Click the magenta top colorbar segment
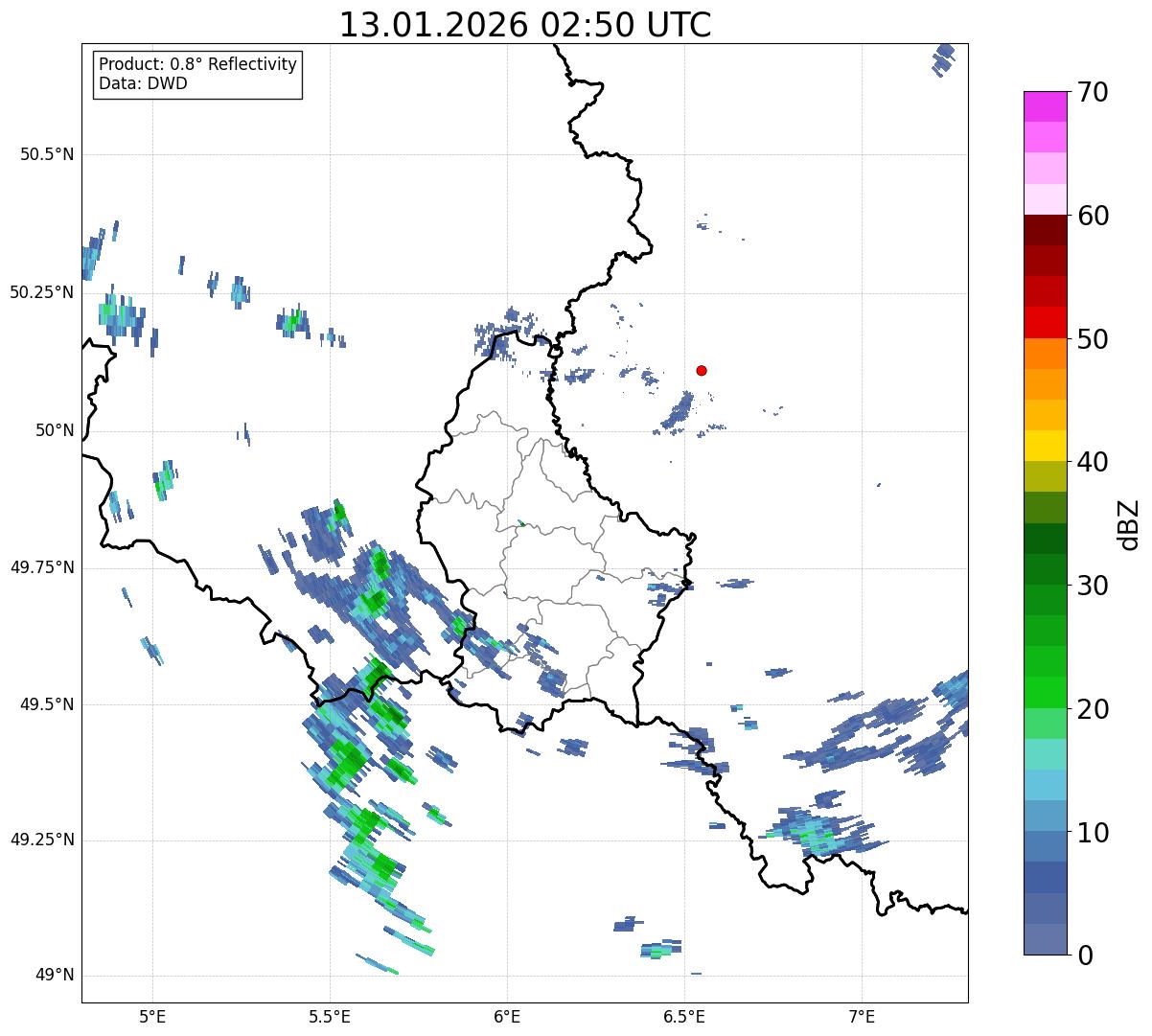This screenshot has width=1152, height=1036. 1045,106
